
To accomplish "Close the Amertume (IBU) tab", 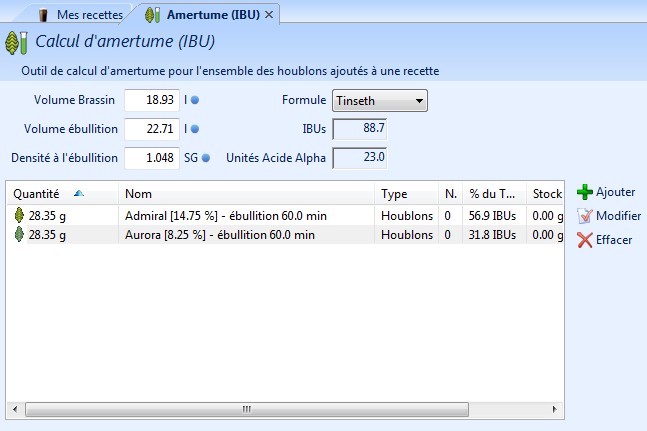I will point(269,15).
